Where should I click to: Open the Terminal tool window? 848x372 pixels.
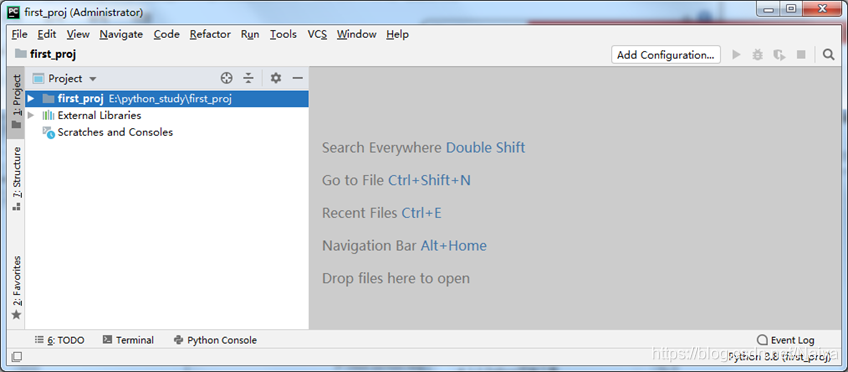point(128,340)
